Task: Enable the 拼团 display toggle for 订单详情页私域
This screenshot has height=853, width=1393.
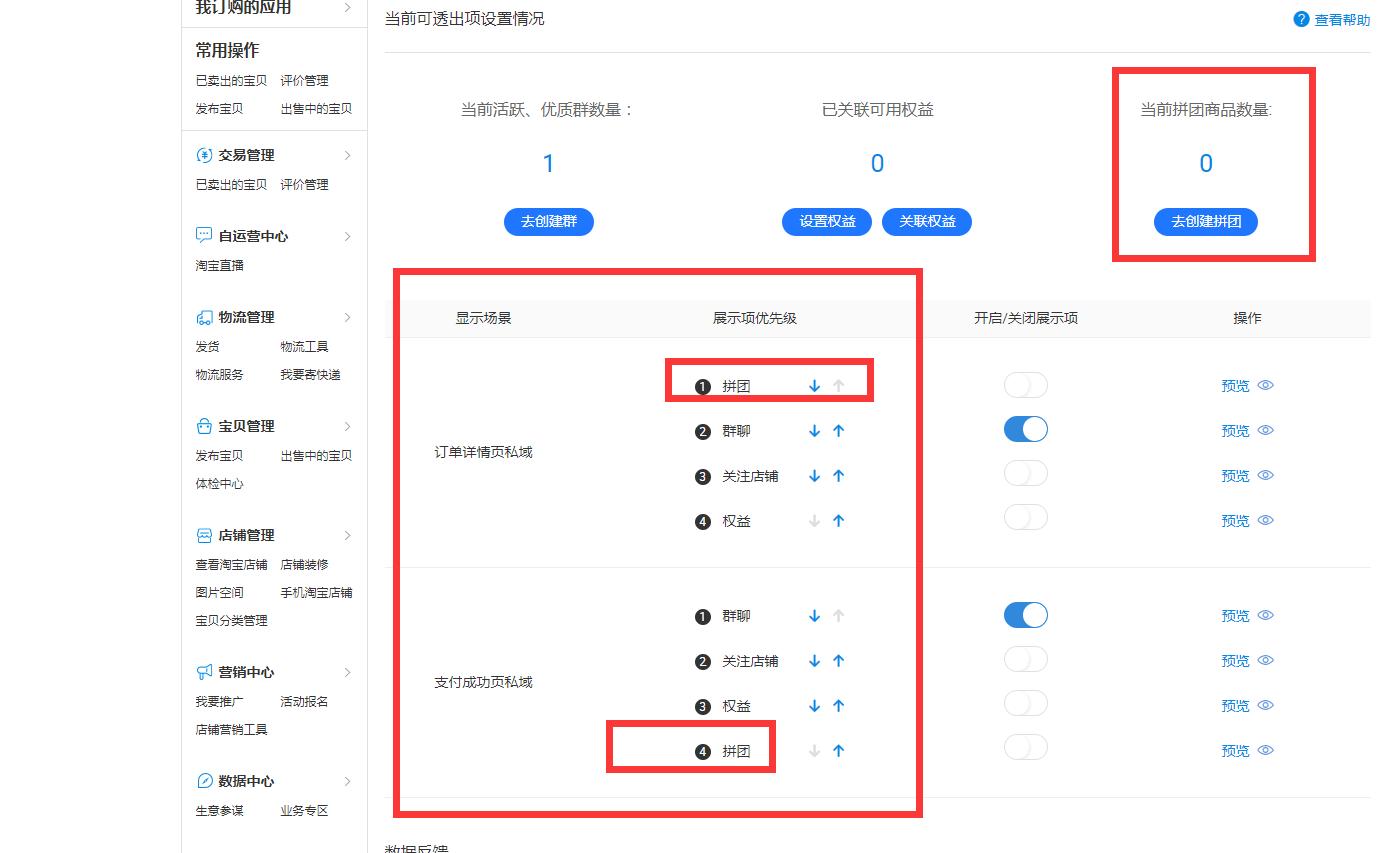Action: 1025,385
